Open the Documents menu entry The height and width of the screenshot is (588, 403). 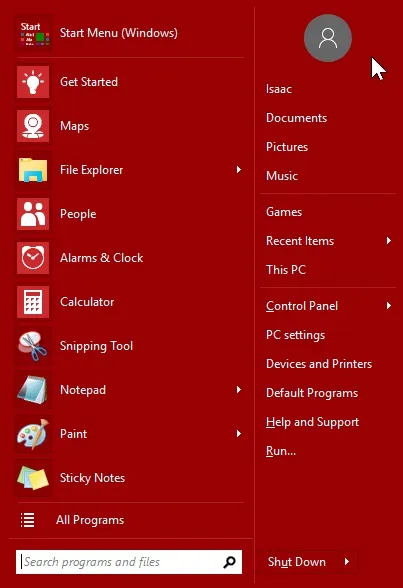click(296, 118)
